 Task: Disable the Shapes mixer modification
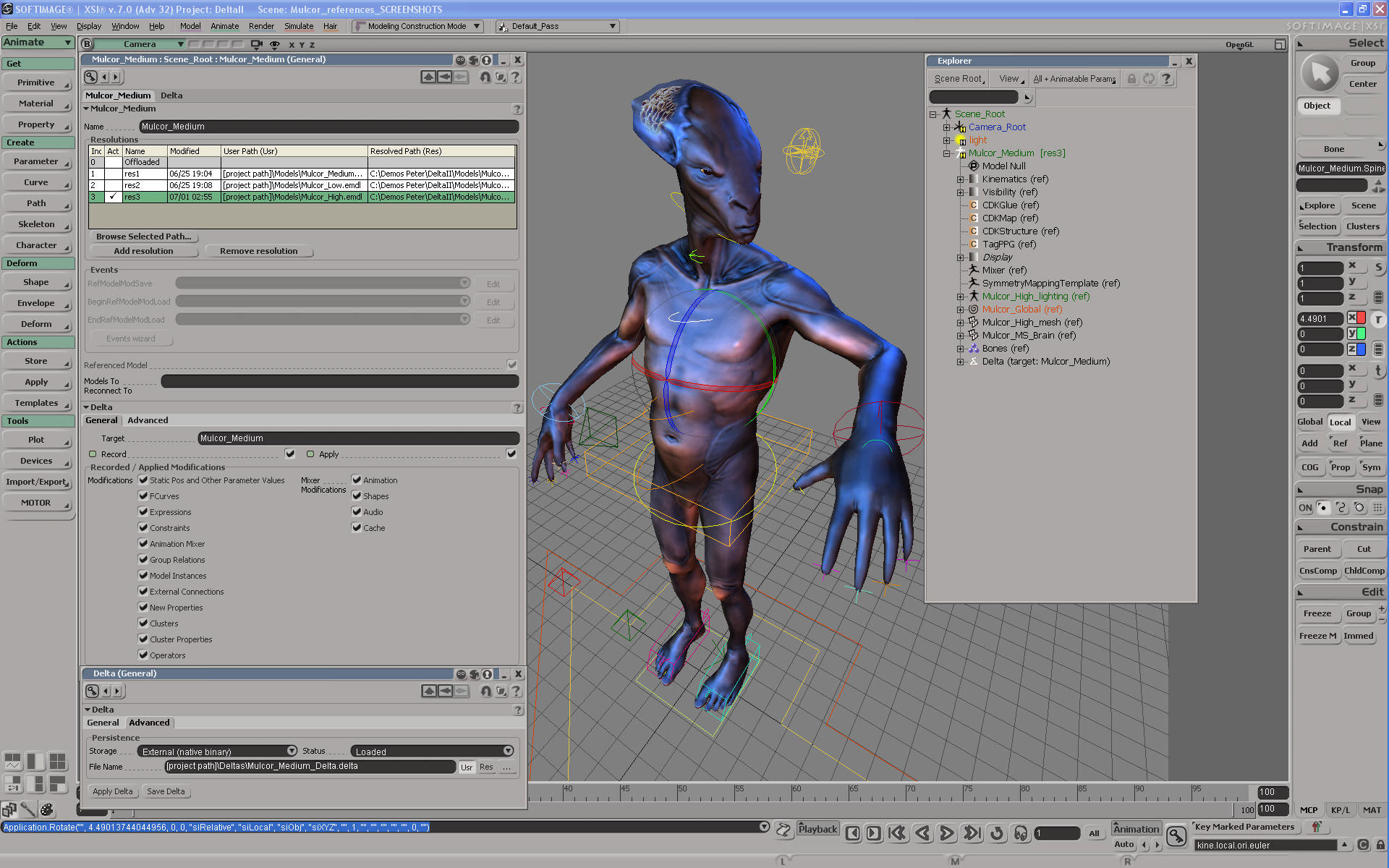(x=357, y=496)
